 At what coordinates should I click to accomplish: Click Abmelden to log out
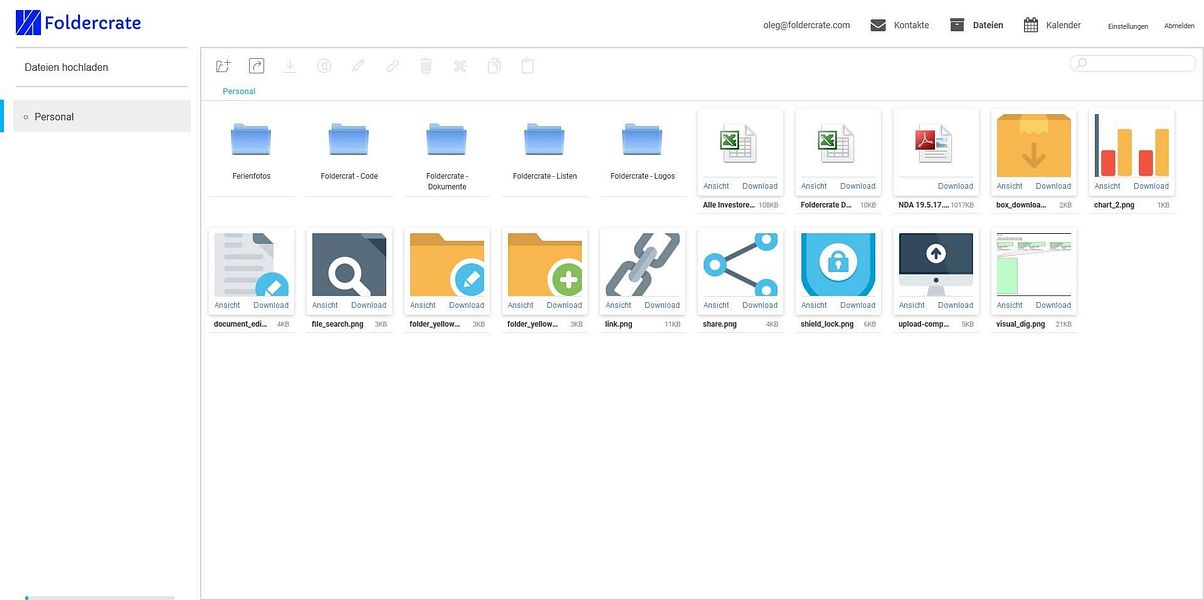click(x=1179, y=26)
